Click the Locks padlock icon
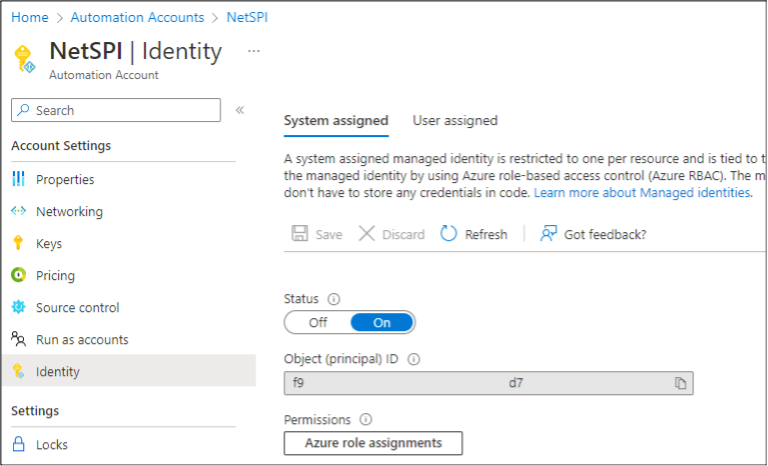The height and width of the screenshot is (466, 768). 18,444
